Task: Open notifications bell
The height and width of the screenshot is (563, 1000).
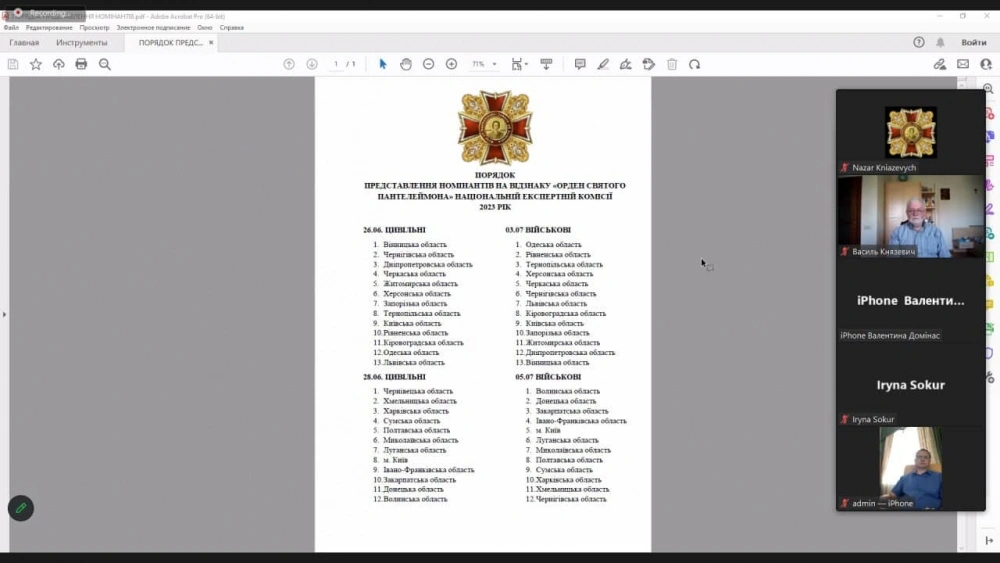Action: tap(940, 42)
